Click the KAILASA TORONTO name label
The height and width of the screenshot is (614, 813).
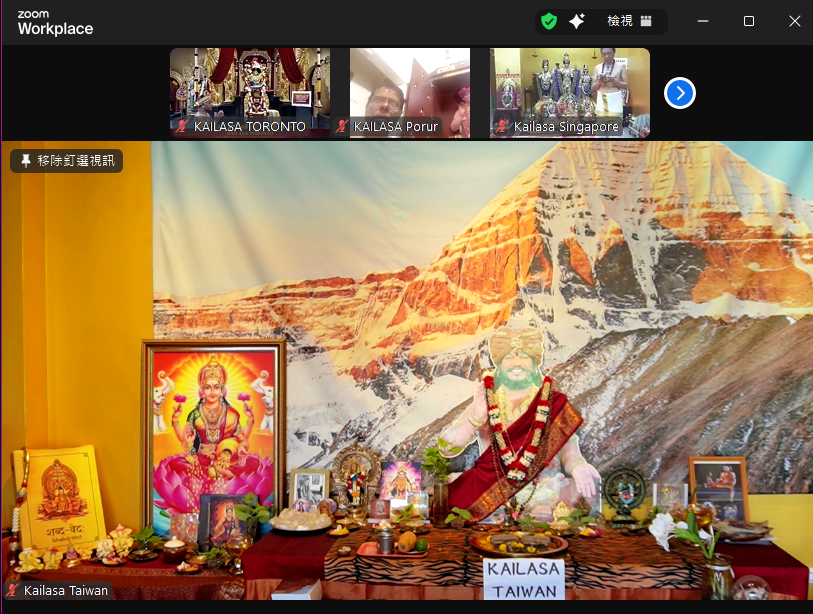pyautogui.click(x=249, y=127)
